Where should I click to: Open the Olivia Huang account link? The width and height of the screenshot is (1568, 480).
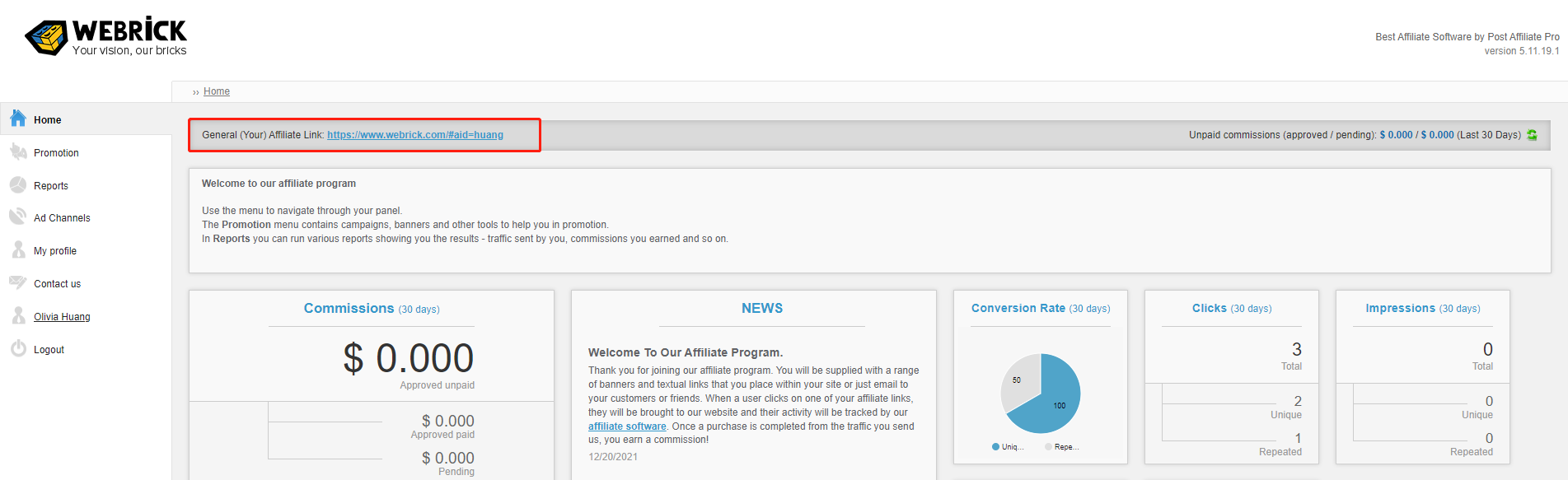[62, 317]
